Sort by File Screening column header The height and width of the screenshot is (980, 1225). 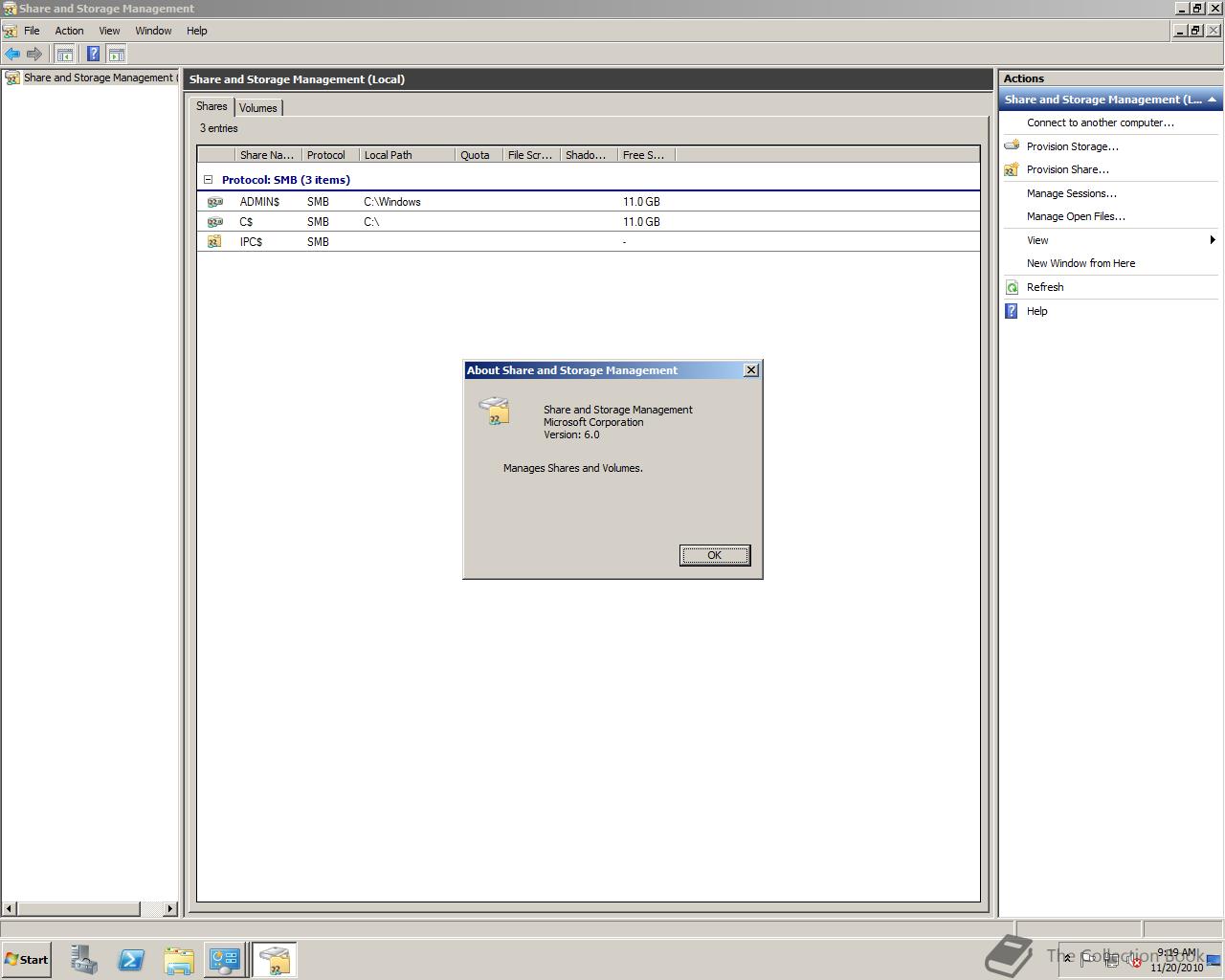click(x=531, y=155)
